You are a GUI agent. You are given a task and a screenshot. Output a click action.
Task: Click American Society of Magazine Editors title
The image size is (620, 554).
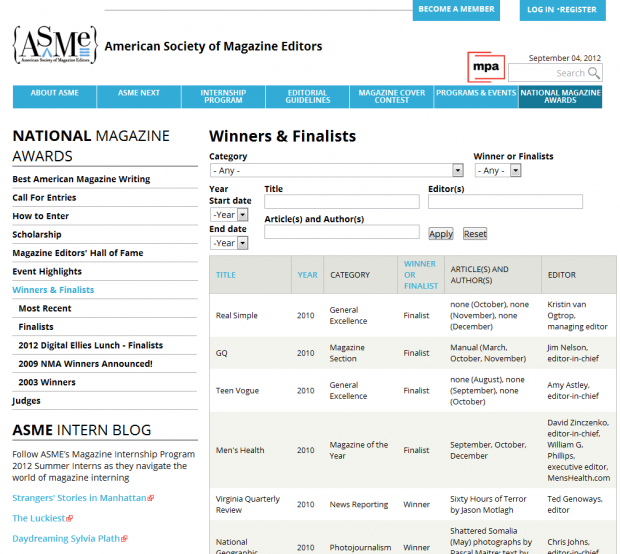click(213, 46)
